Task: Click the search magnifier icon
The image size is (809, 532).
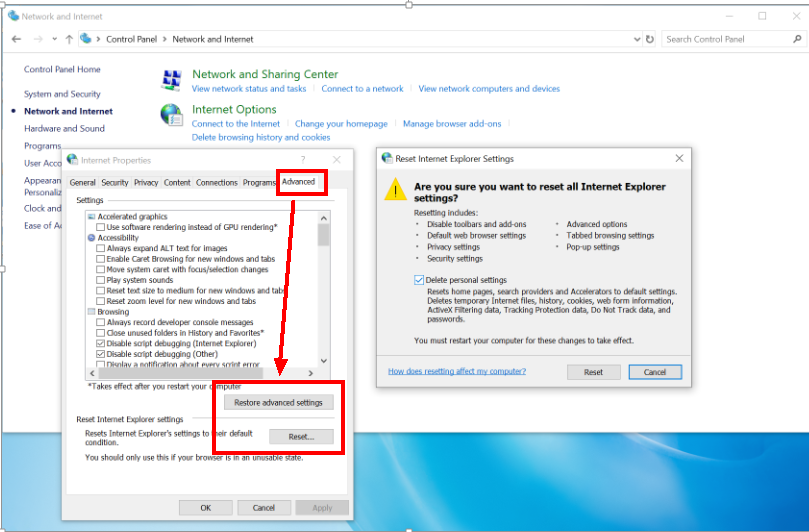Action: pos(796,39)
